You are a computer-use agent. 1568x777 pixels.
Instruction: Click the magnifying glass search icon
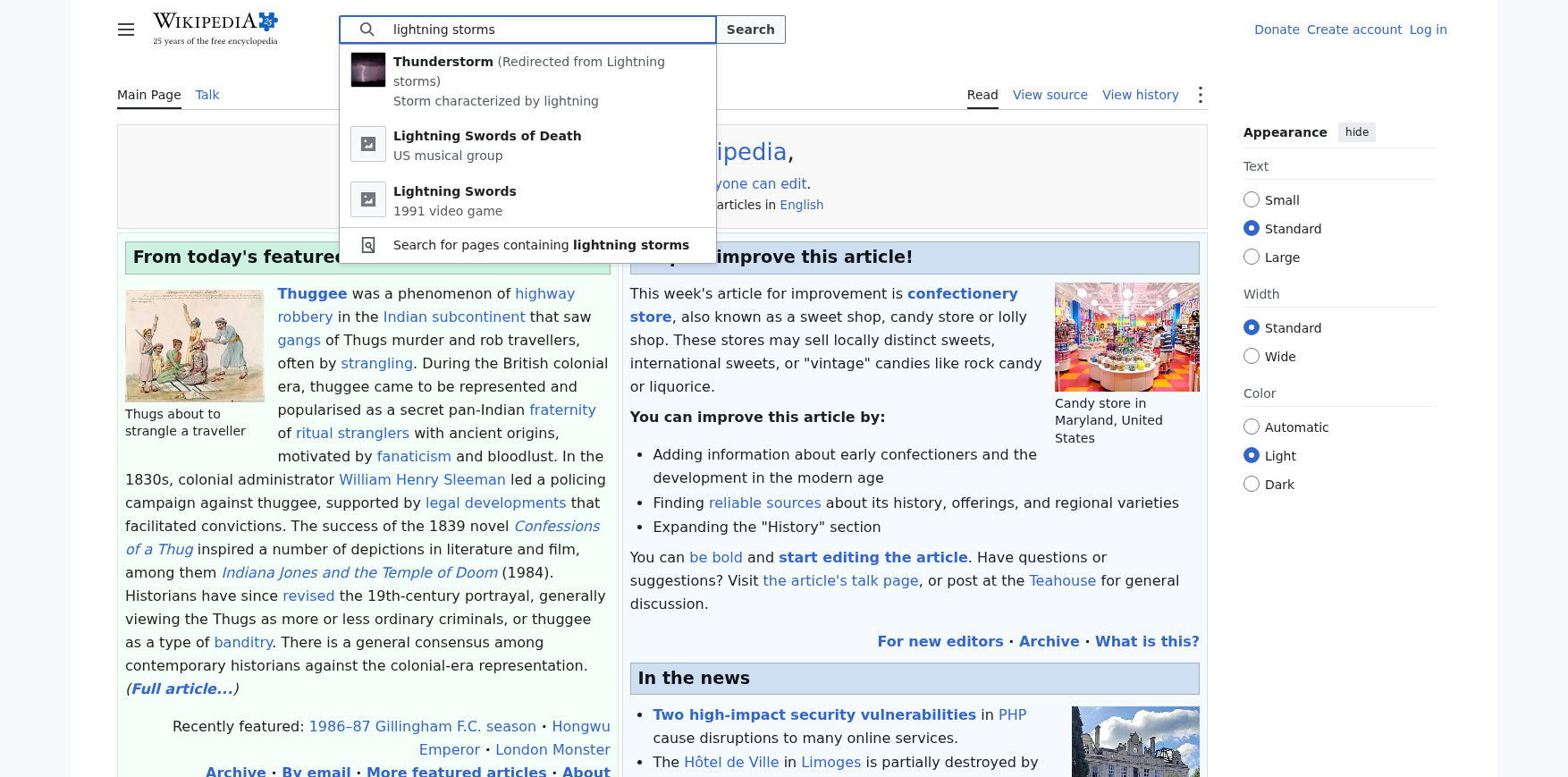pyautogui.click(x=367, y=30)
